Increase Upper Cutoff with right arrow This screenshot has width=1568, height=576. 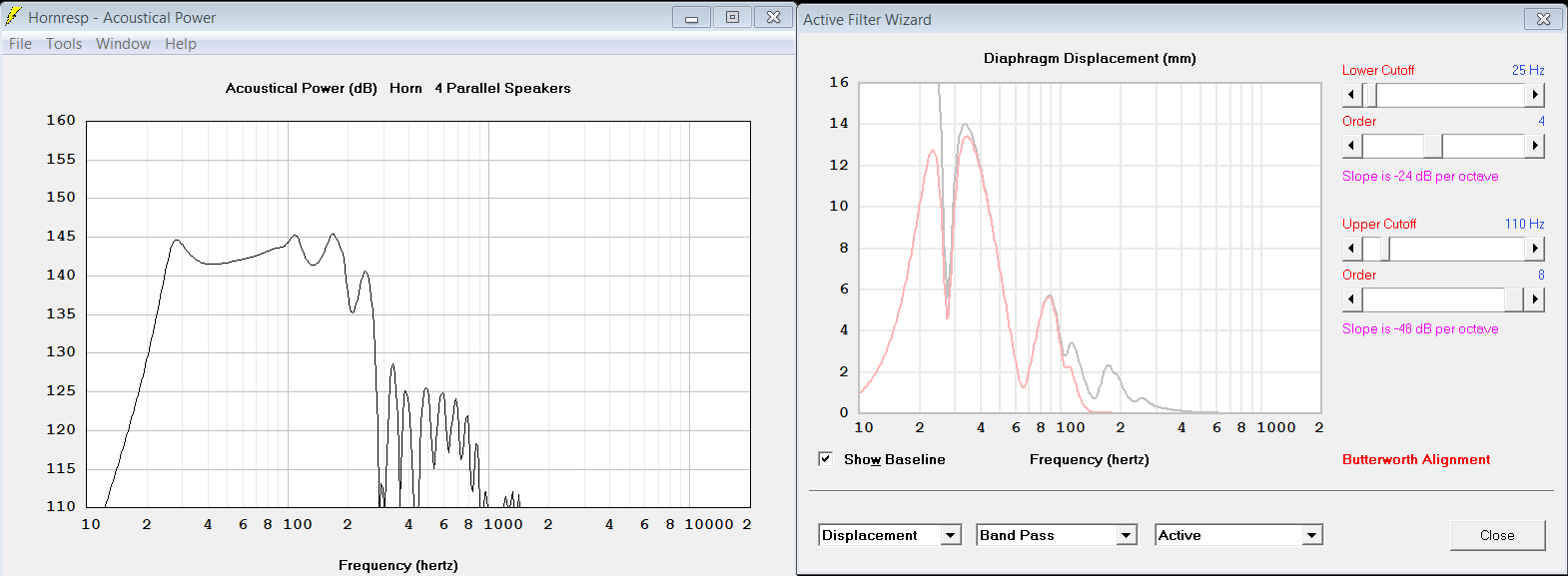[x=1535, y=249]
